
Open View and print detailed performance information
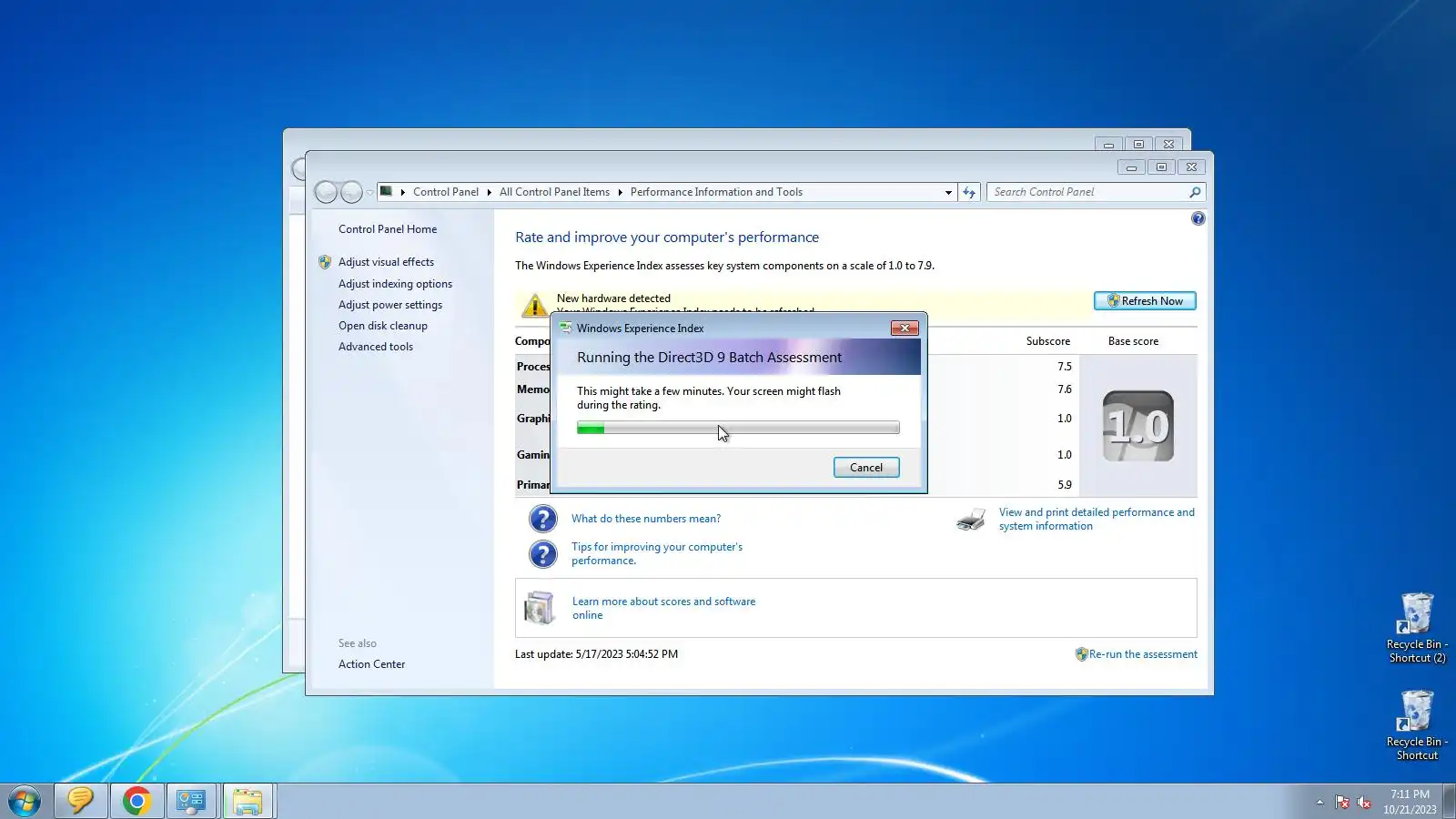click(1097, 520)
